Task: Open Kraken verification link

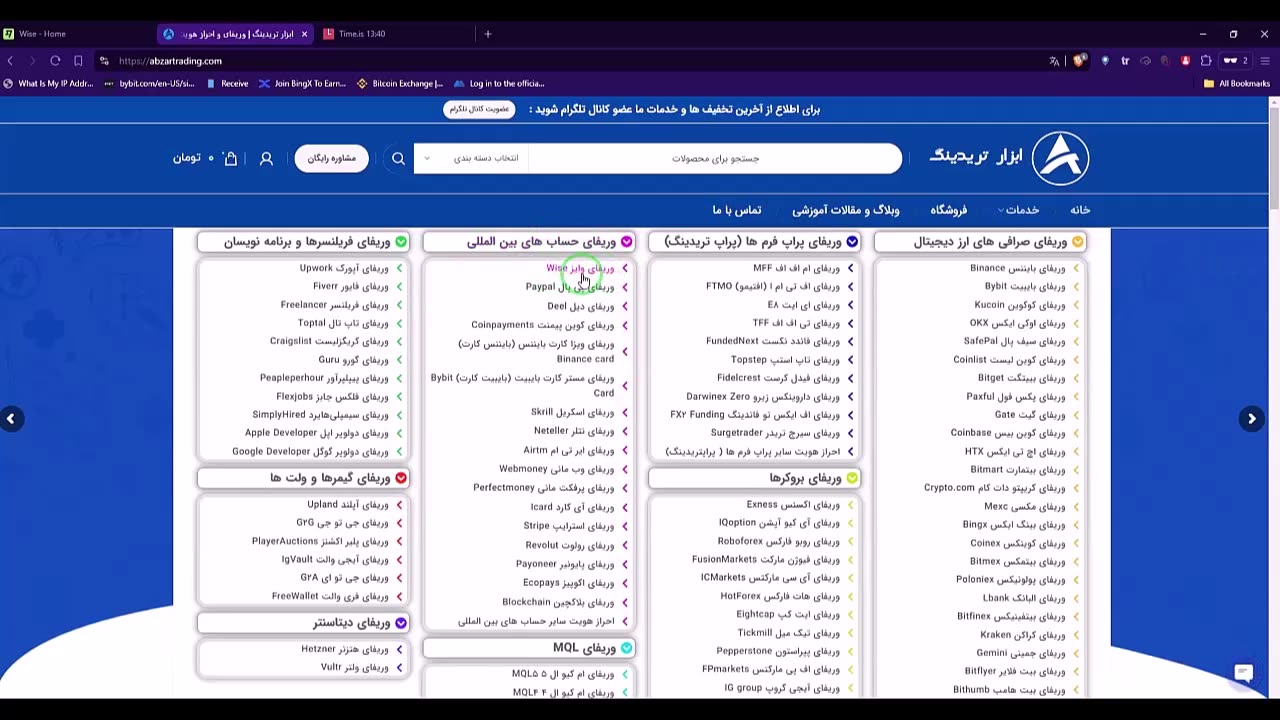Action: click(x=1023, y=635)
